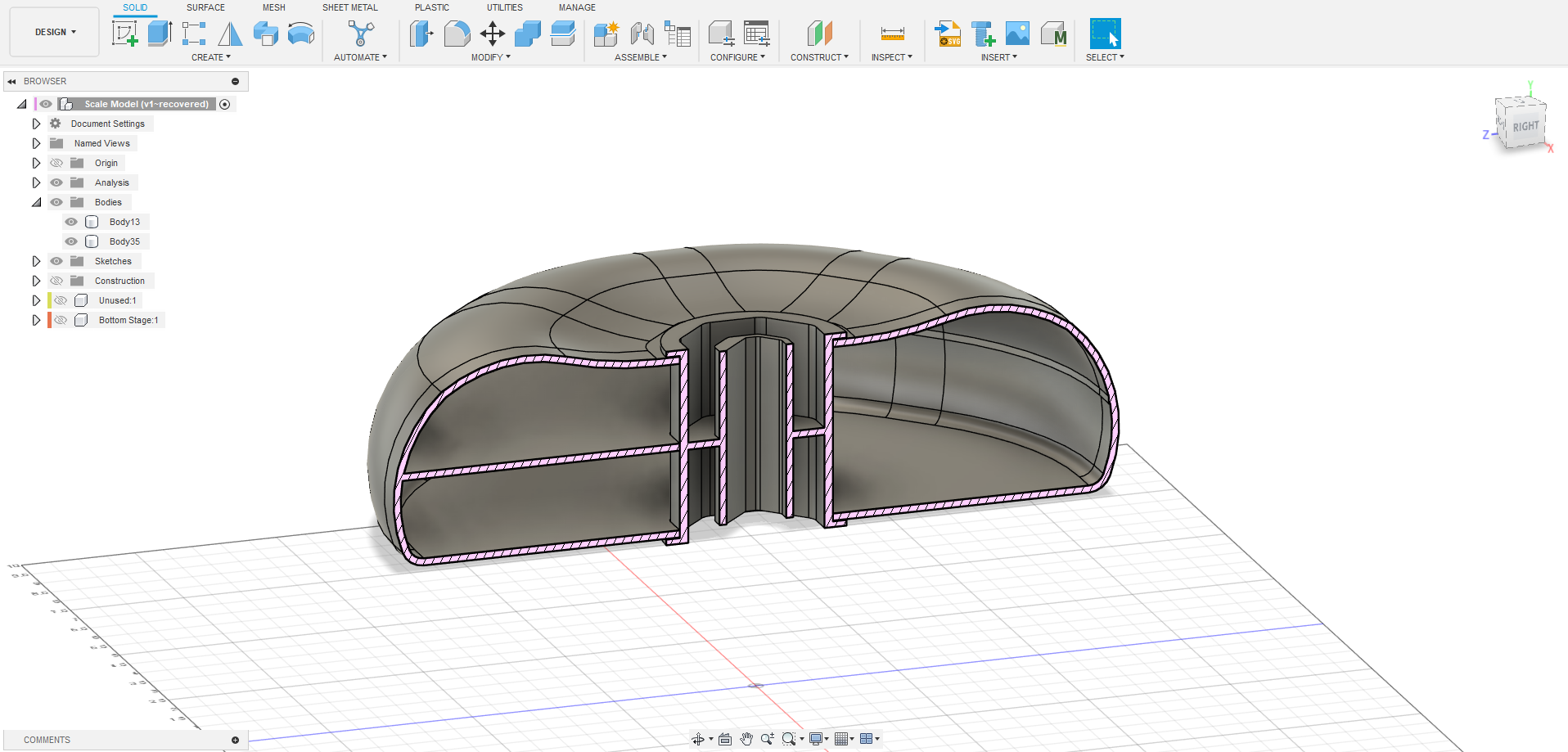Click the Insert McMaster-Carr component icon
This screenshot has height=752, width=1568.
click(1053, 34)
